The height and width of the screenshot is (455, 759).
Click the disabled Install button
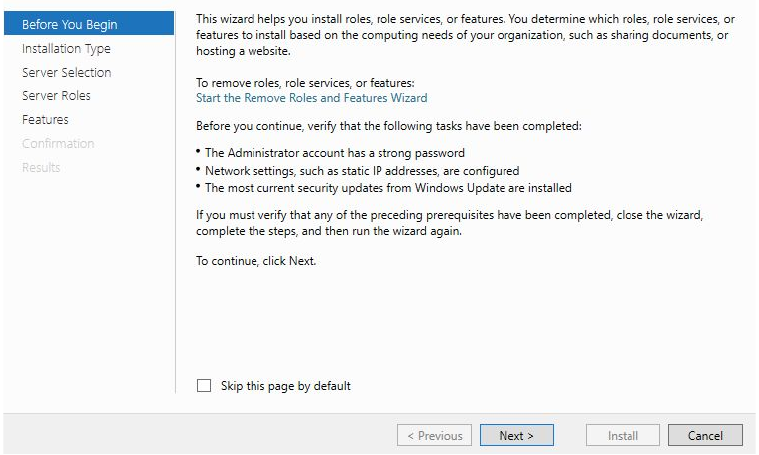623,435
